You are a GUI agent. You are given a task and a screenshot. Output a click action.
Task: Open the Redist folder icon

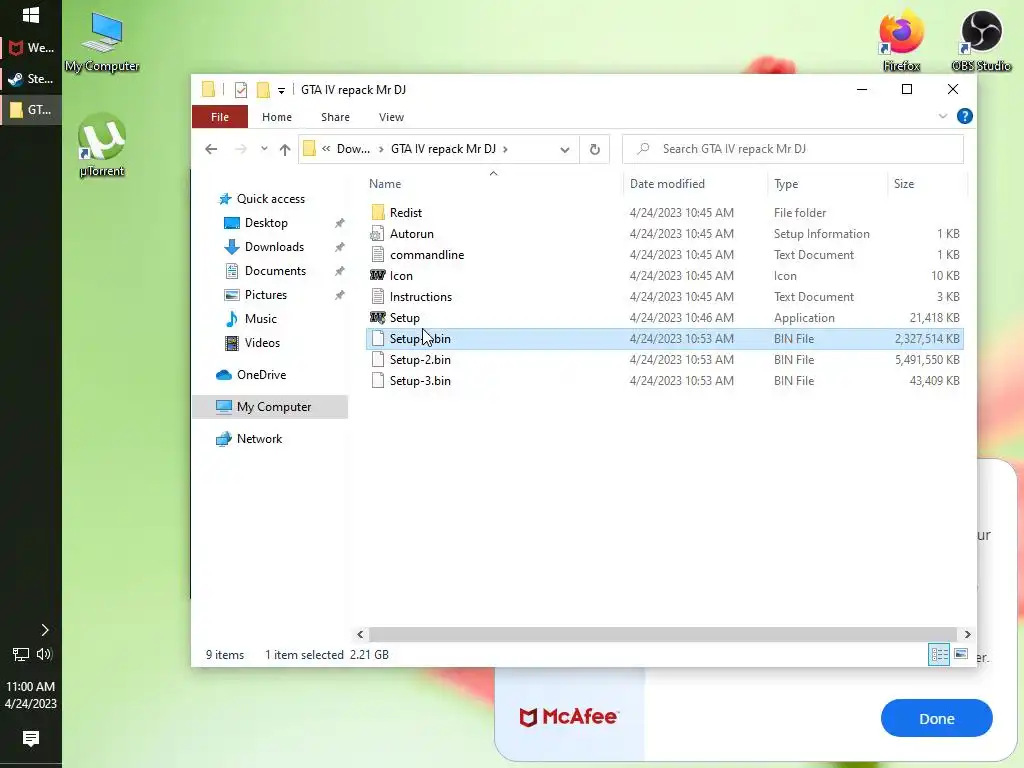pos(377,213)
